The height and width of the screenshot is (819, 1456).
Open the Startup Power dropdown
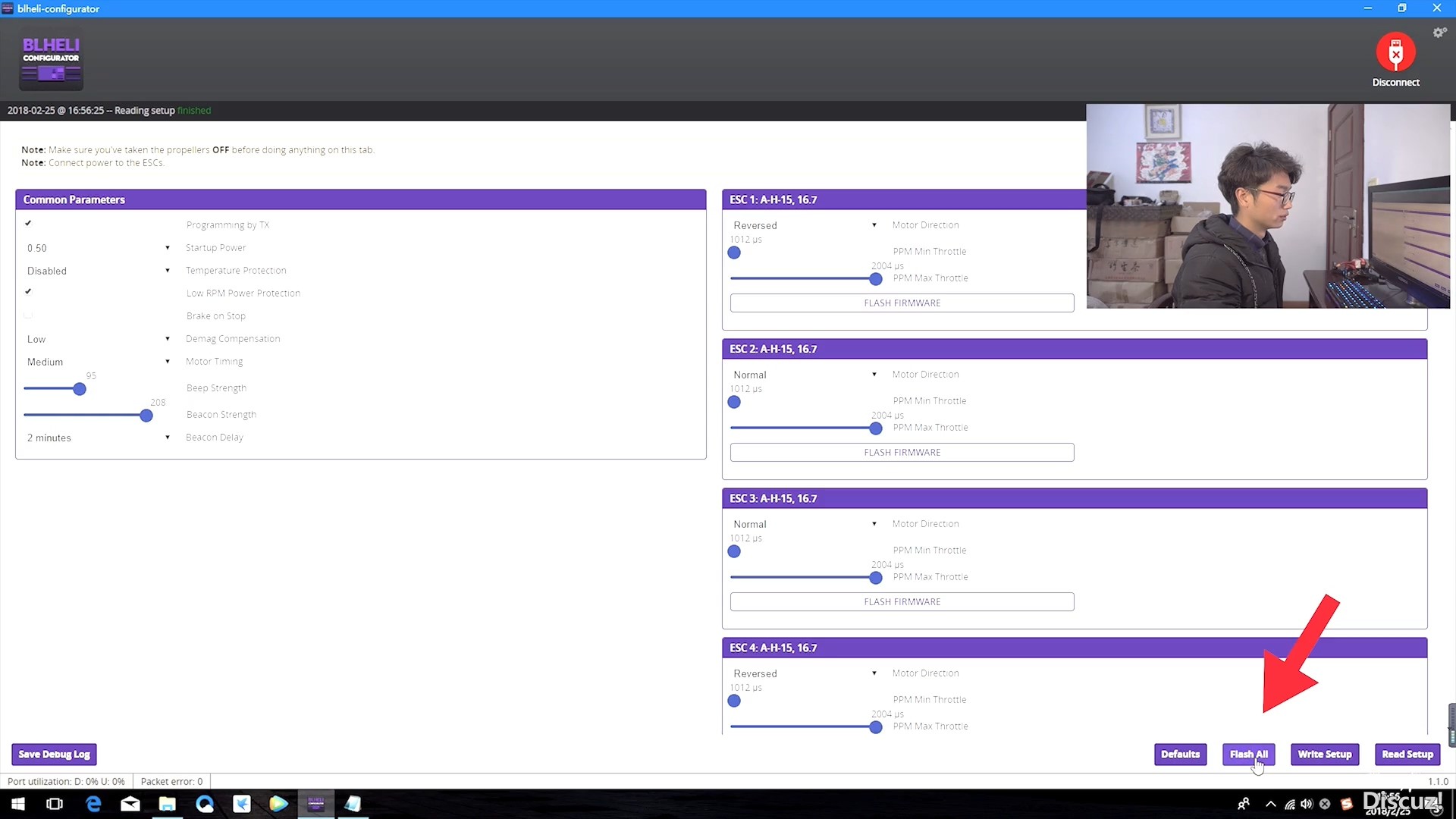click(x=99, y=248)
